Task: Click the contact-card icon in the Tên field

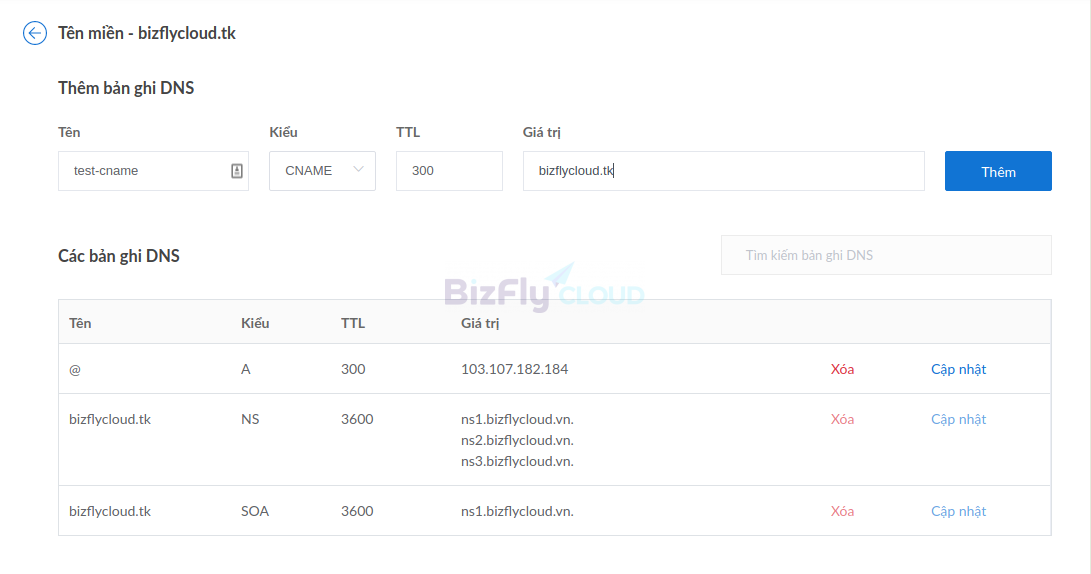Action: (x=237, y=171)
